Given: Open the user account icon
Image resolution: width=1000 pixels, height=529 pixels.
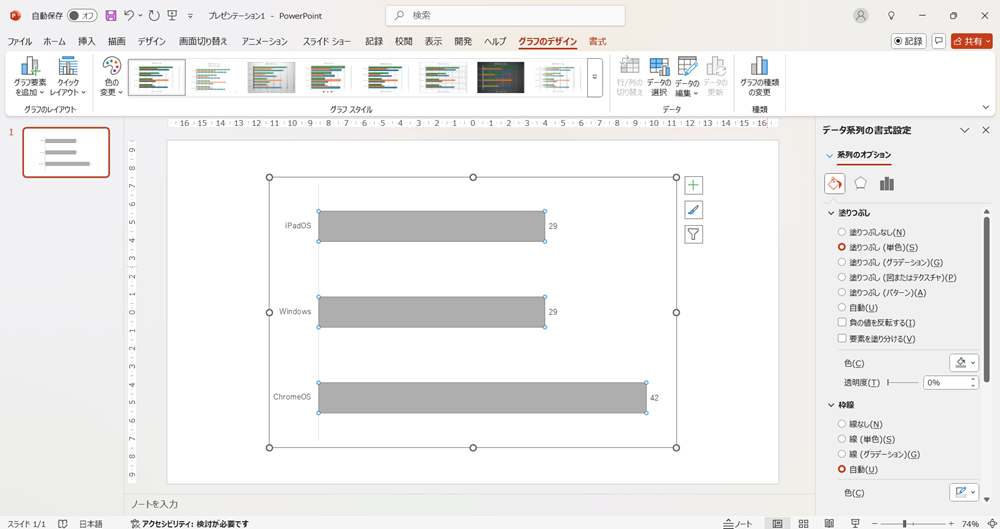Looking at the screenshot, I should (861, 16).
